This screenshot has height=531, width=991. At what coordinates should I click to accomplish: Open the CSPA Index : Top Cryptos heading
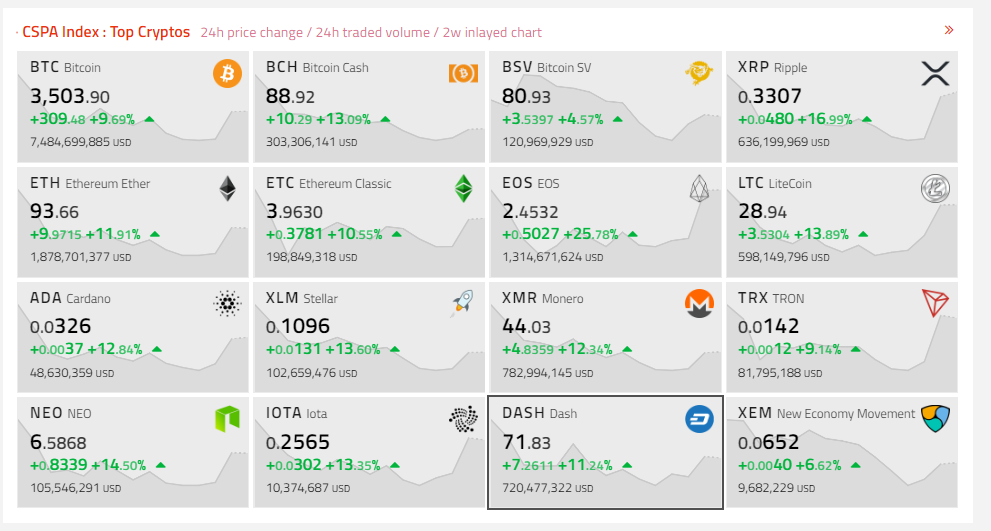pyautogui.click(x=106, y=32)
